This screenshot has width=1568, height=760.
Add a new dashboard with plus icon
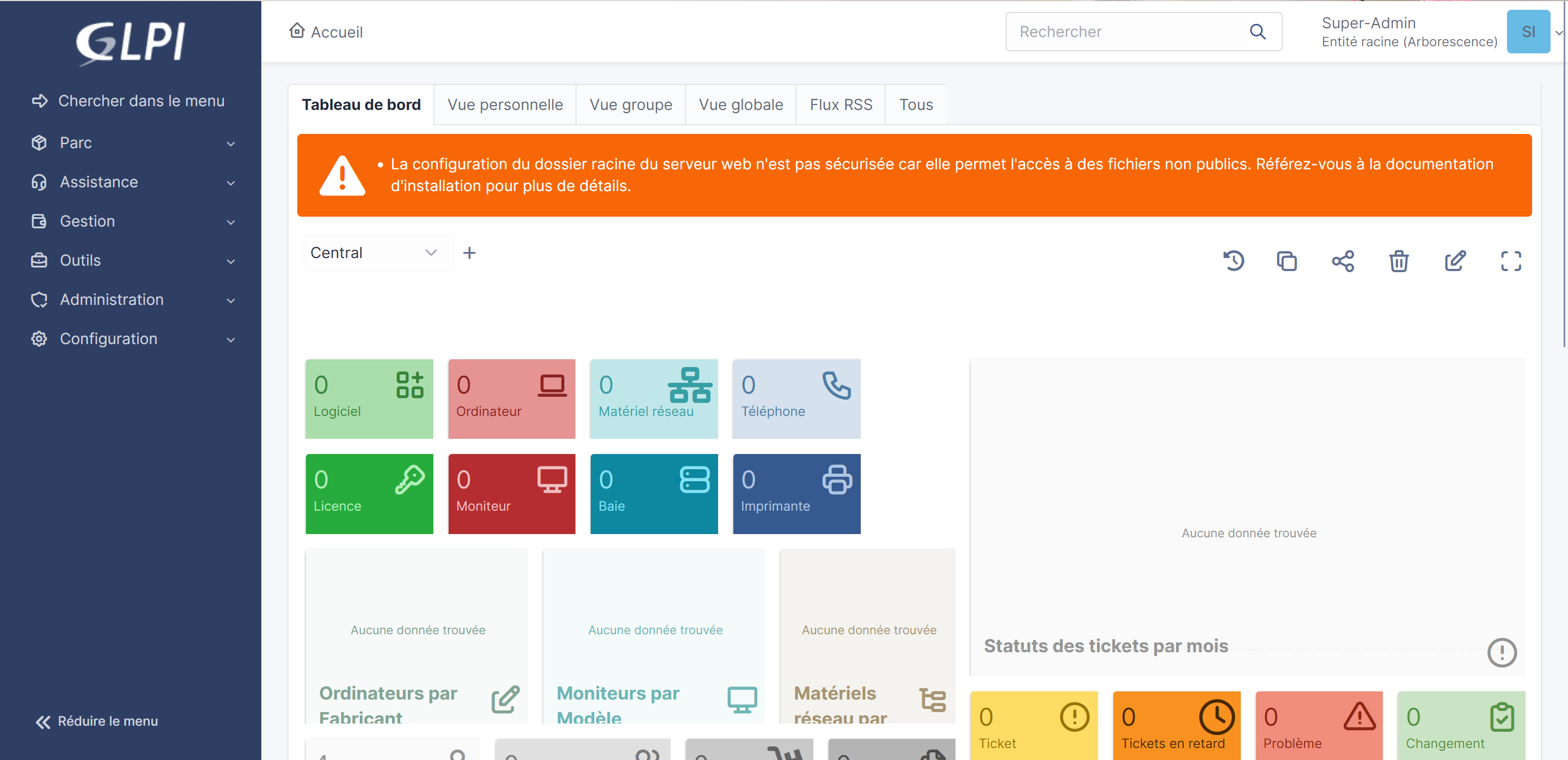coord(469,253)
